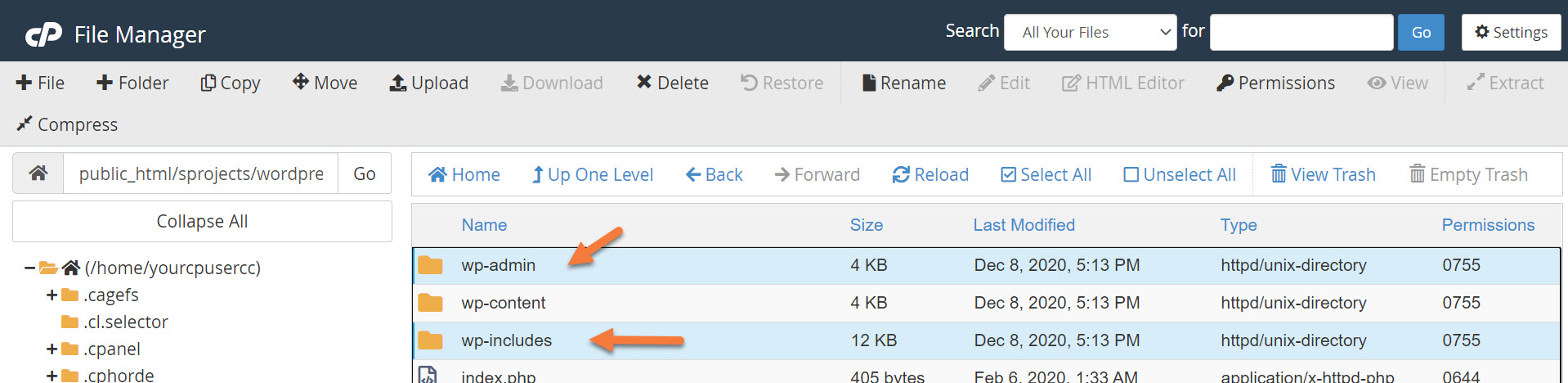Image resolution: width=1568 pixels, height=383 pixels.
Task: Click the home icon beside path field
Action: point(38,173)
